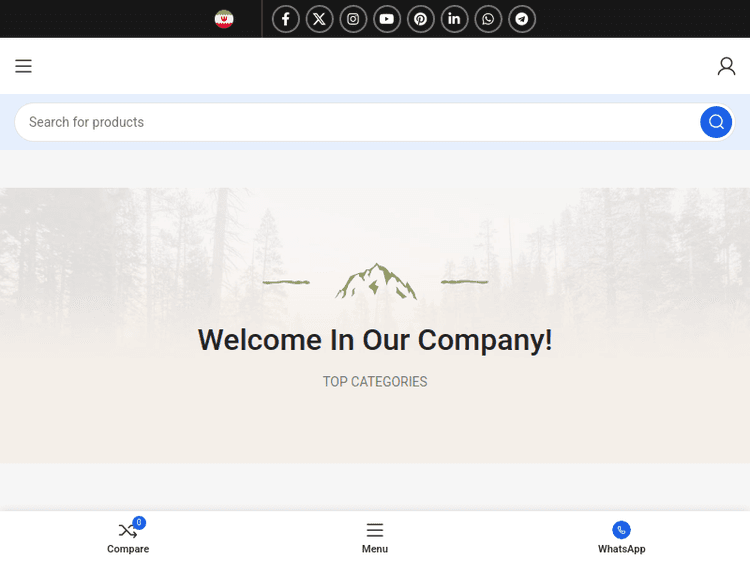Open the X (Twitter) social link
This screenshot has width=750, height=563.
[320, 19]
